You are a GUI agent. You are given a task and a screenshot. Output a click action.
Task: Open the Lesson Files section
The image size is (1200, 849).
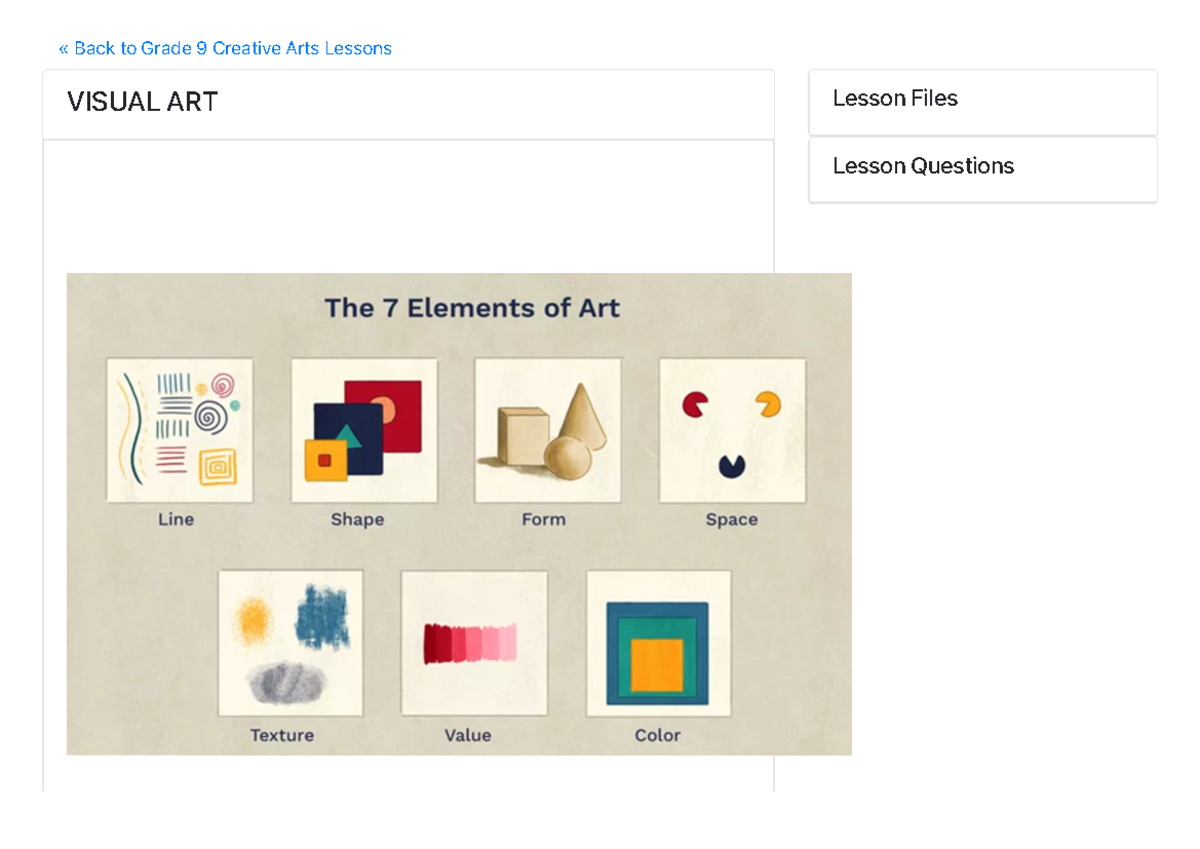coord(894,98)
